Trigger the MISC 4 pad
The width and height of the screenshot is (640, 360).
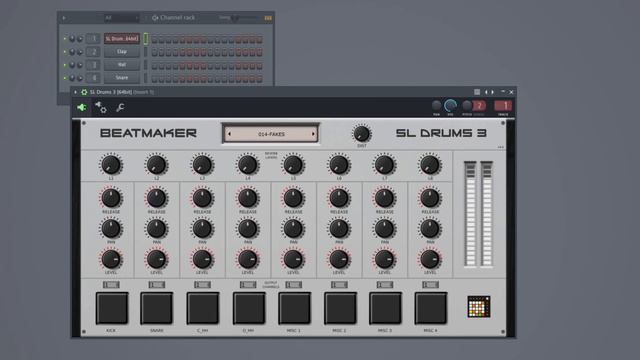[431, 308]
